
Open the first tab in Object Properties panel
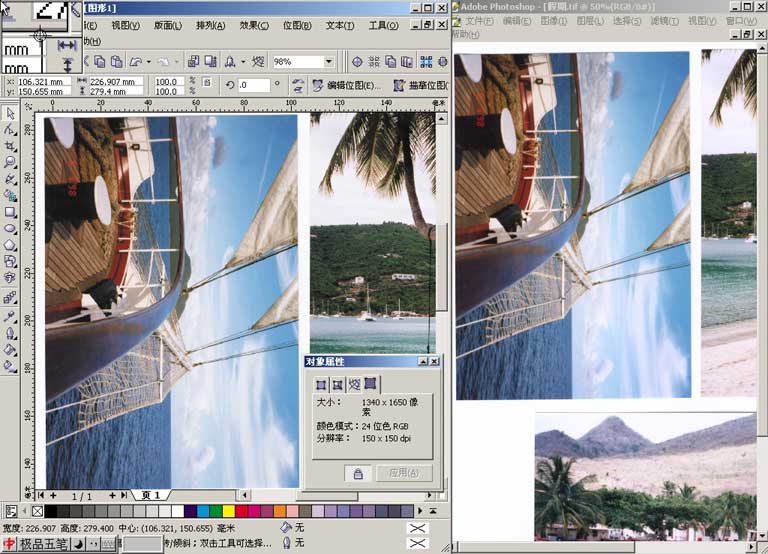(x=321, y=385)
